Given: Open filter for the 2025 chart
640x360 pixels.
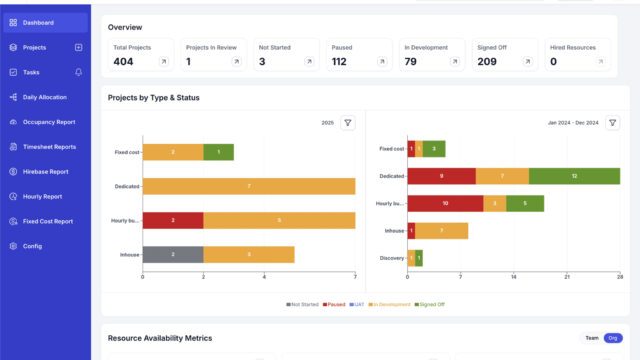Looking at the screenshot, I should (x=348, y=122).
